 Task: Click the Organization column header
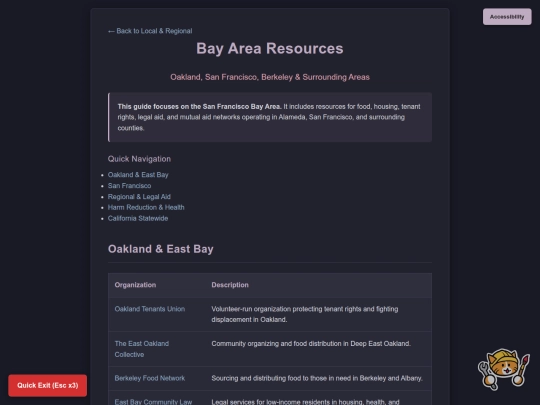[135, 285]
